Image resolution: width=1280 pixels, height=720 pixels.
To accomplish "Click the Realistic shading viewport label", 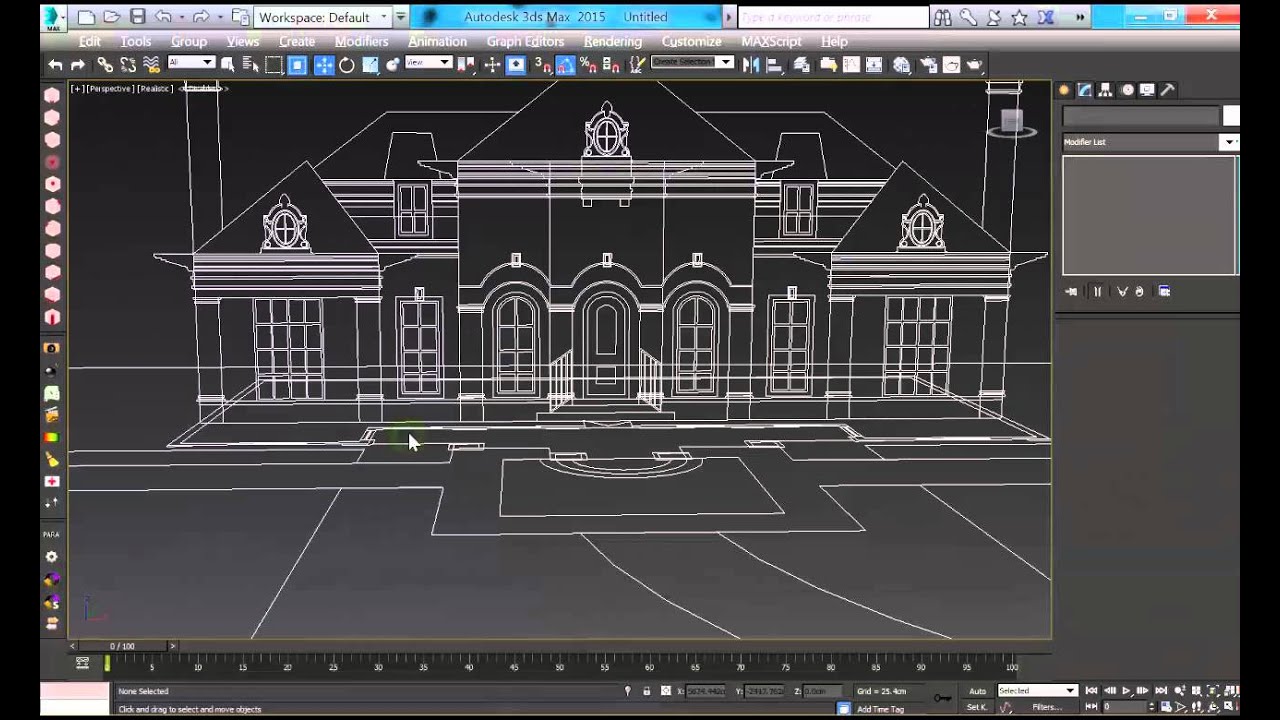I will (155, 88).
